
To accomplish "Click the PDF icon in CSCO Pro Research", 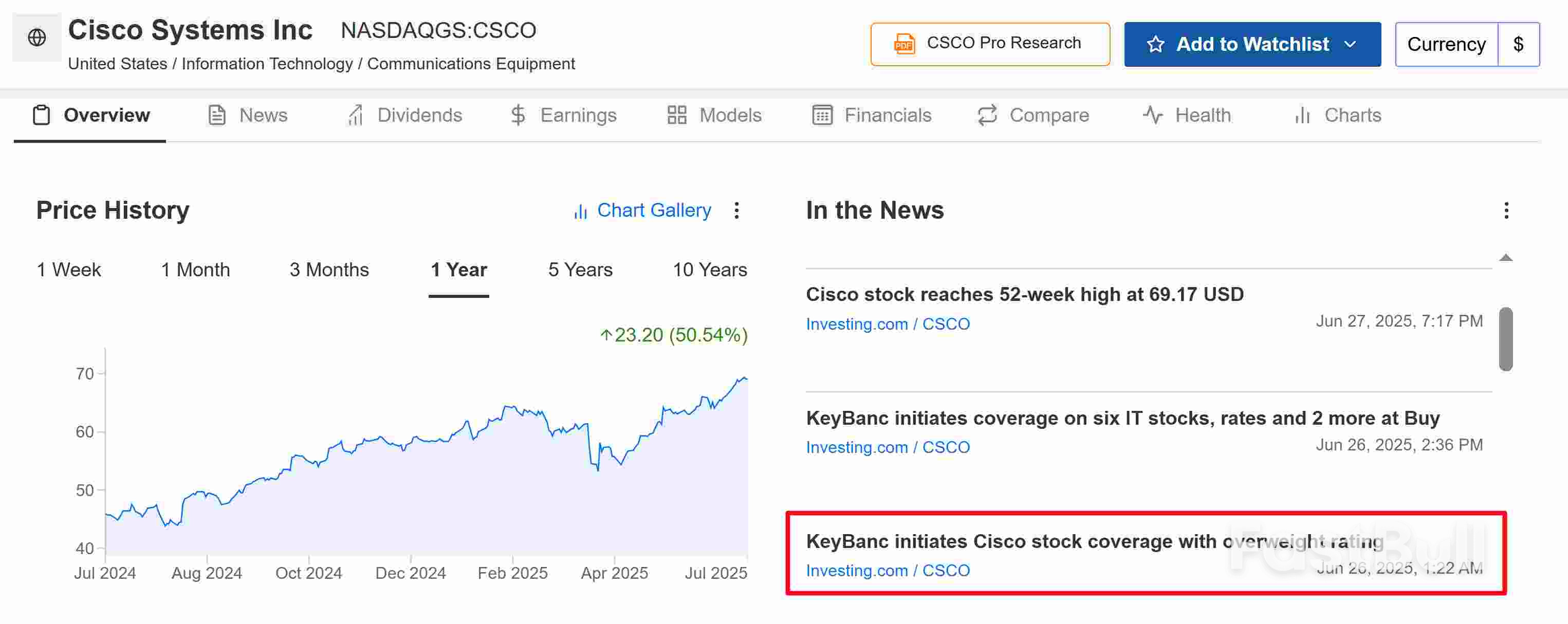I will click(904, 44).
